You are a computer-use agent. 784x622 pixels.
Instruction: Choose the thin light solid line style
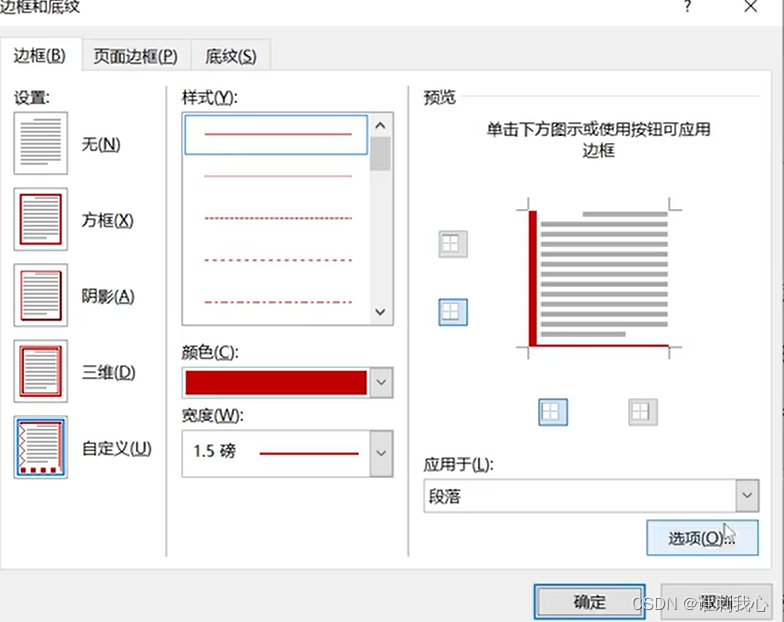278,176
